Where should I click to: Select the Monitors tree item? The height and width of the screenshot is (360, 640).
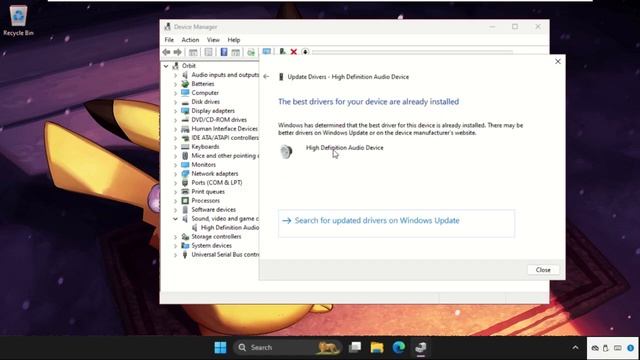204,164
